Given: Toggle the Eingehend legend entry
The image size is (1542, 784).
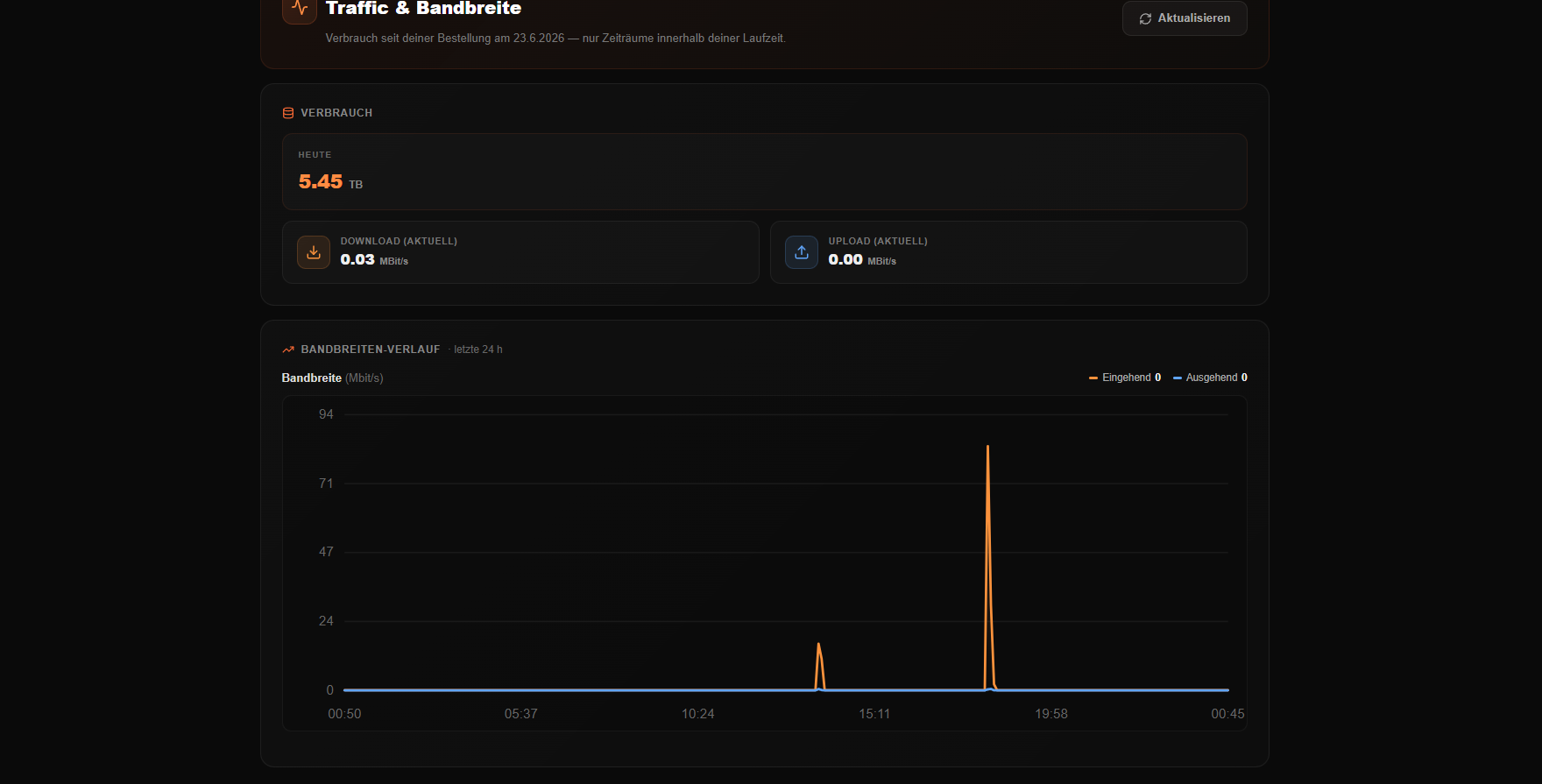Looking at the screenshot, I should tap(1125, 378).
